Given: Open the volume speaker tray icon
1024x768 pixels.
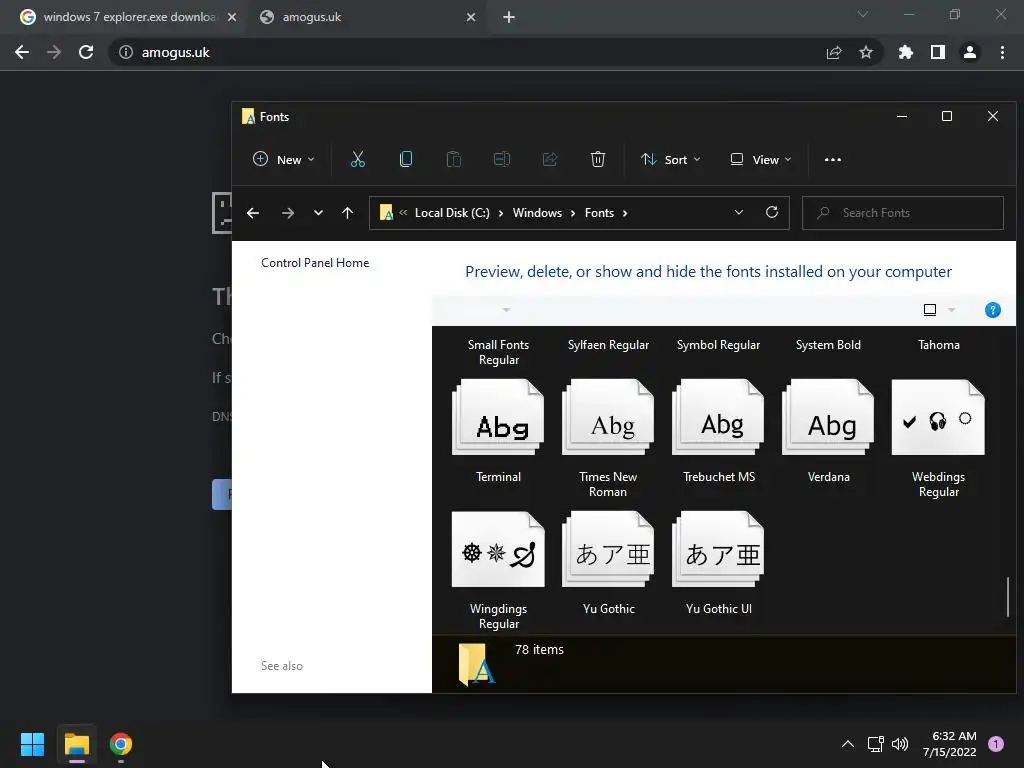Looking at the screenshot, I should pos(900,744).
